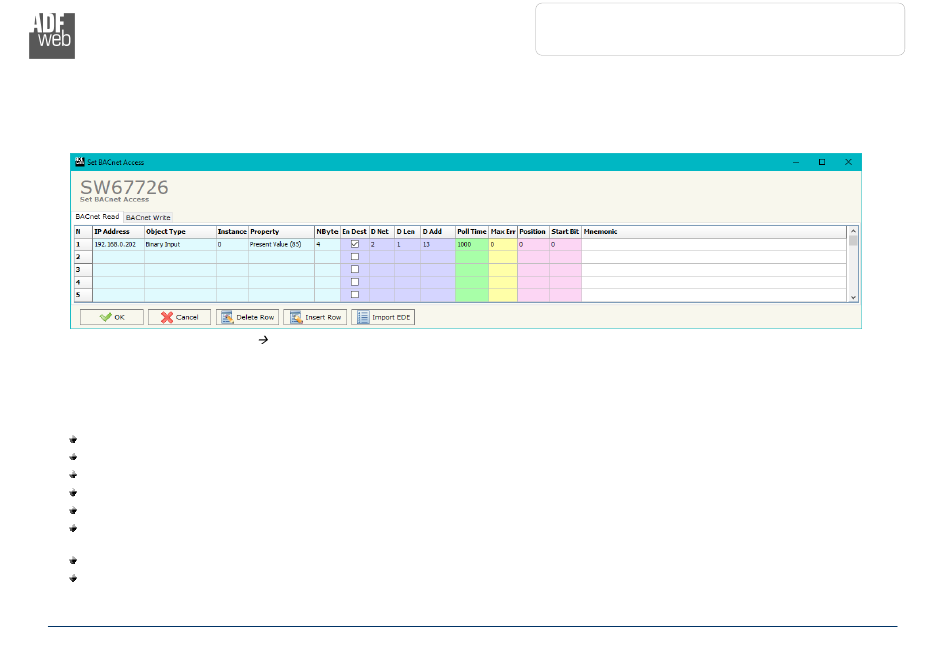
Task: Click the empty Mnemonic cell in row 4
Action: click(714, 283)
